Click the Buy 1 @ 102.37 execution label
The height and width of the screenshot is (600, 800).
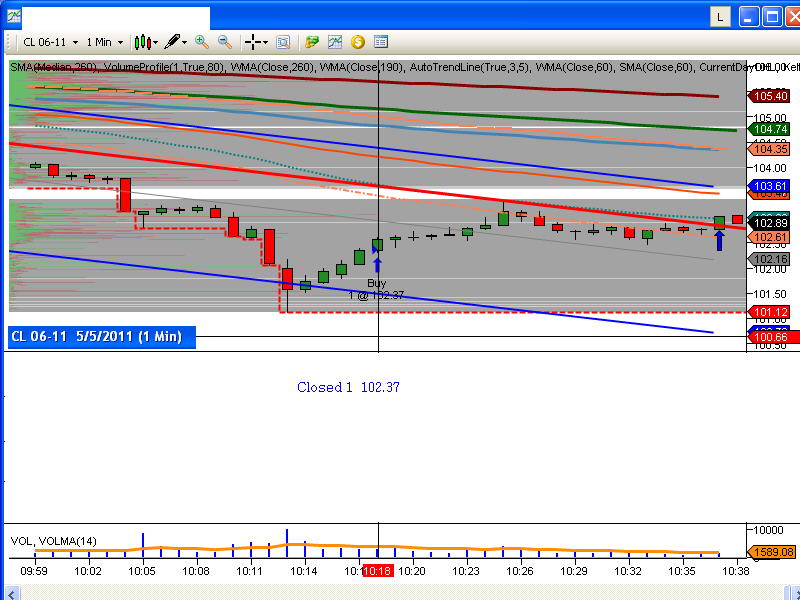377,289
